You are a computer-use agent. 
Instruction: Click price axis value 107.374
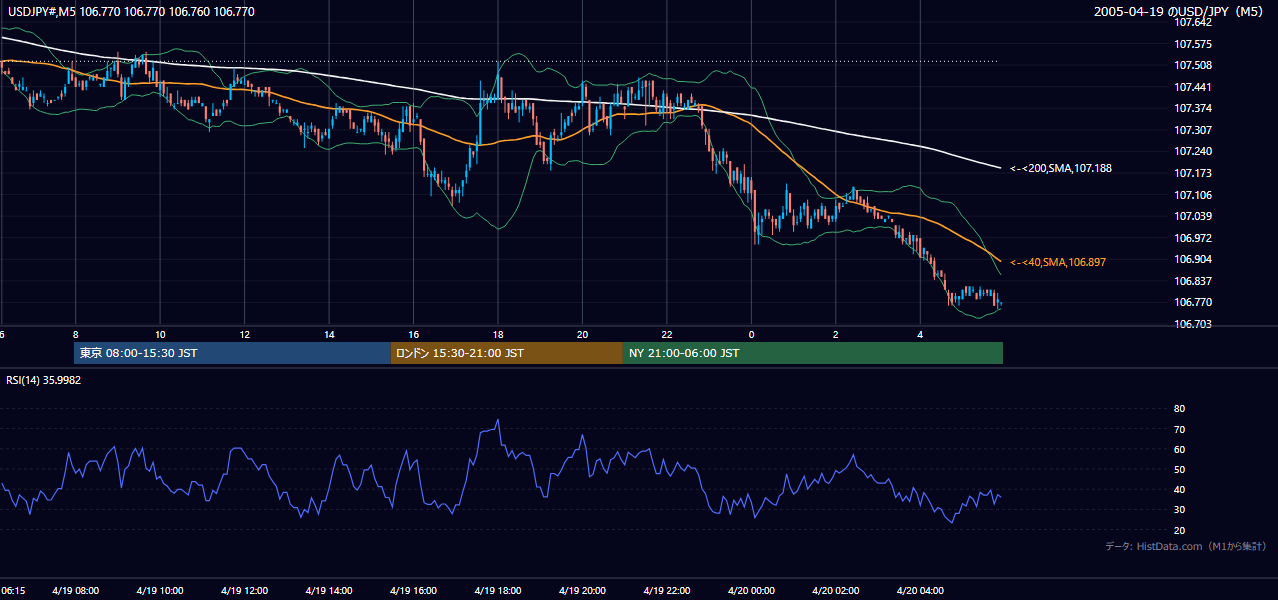(1194, 108)
